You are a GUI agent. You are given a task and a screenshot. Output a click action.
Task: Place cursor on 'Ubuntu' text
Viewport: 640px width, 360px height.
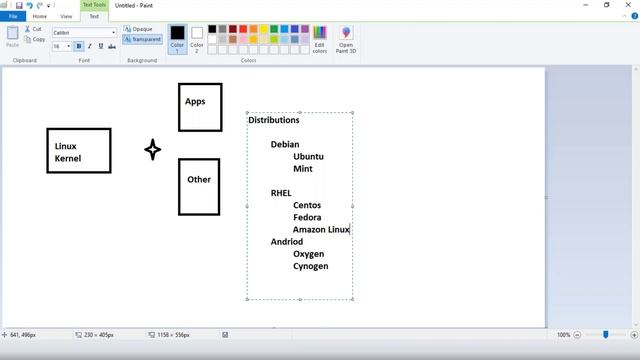[309, 157]
